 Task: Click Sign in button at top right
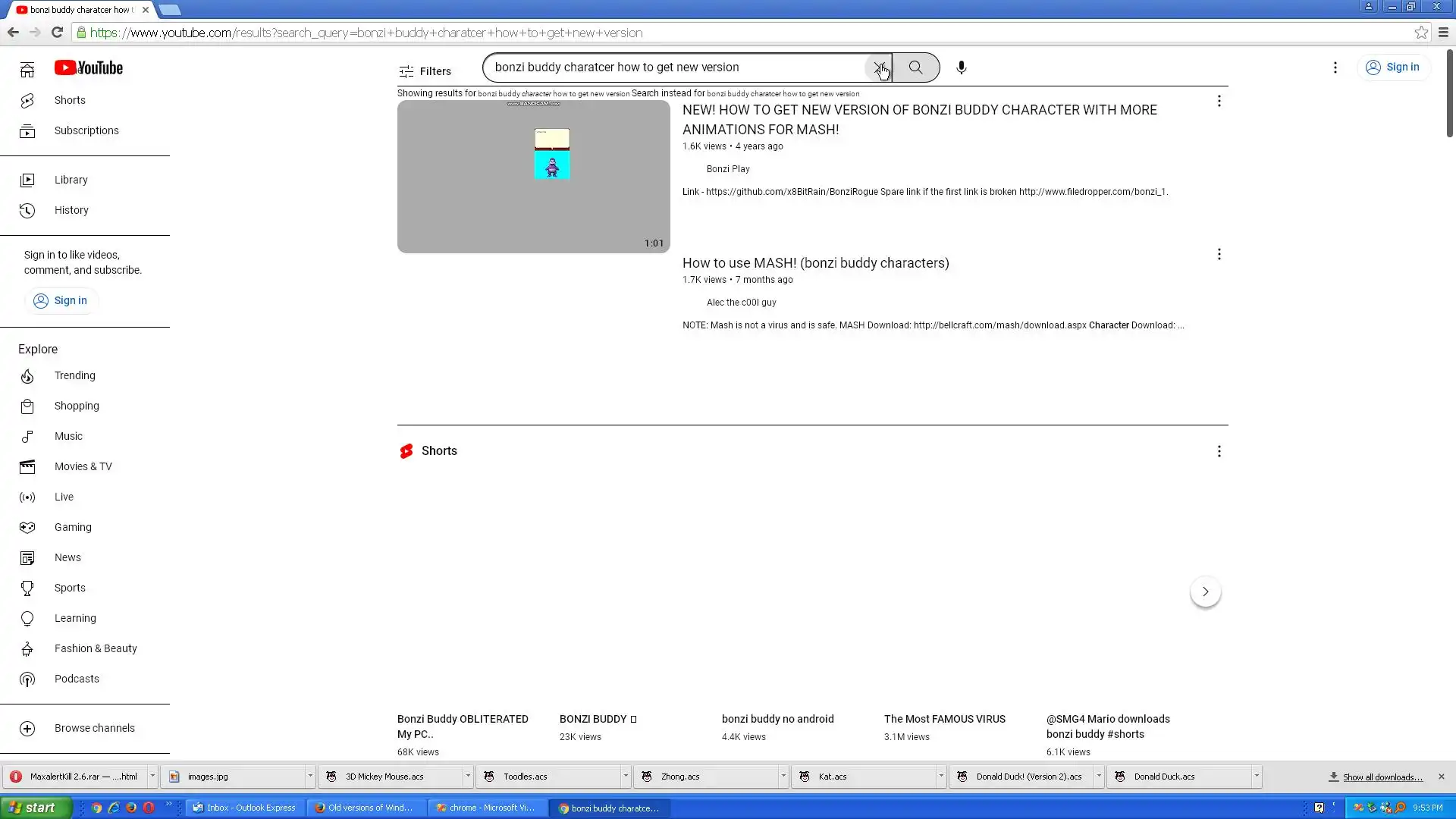[1393, 67]
